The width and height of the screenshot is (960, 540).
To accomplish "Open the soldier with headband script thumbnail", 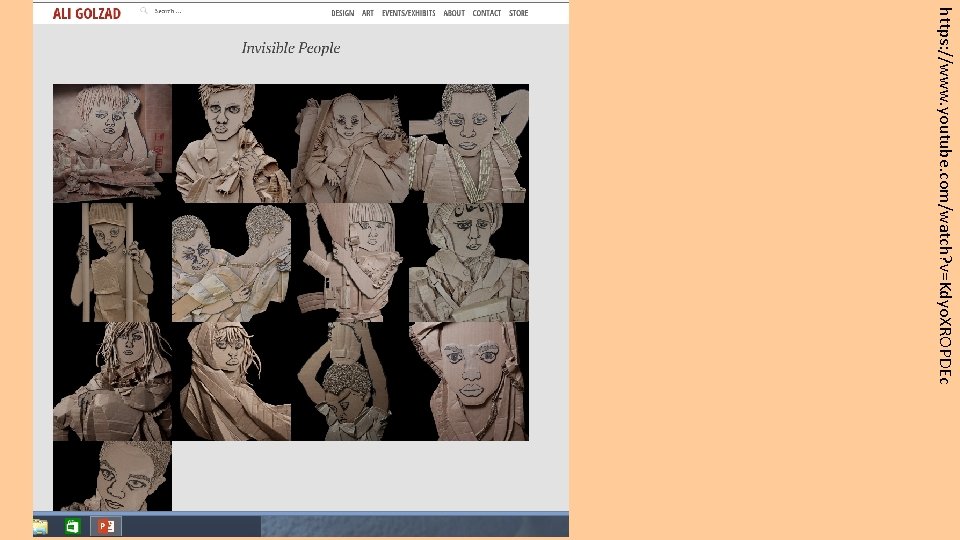I will point(469,263).
